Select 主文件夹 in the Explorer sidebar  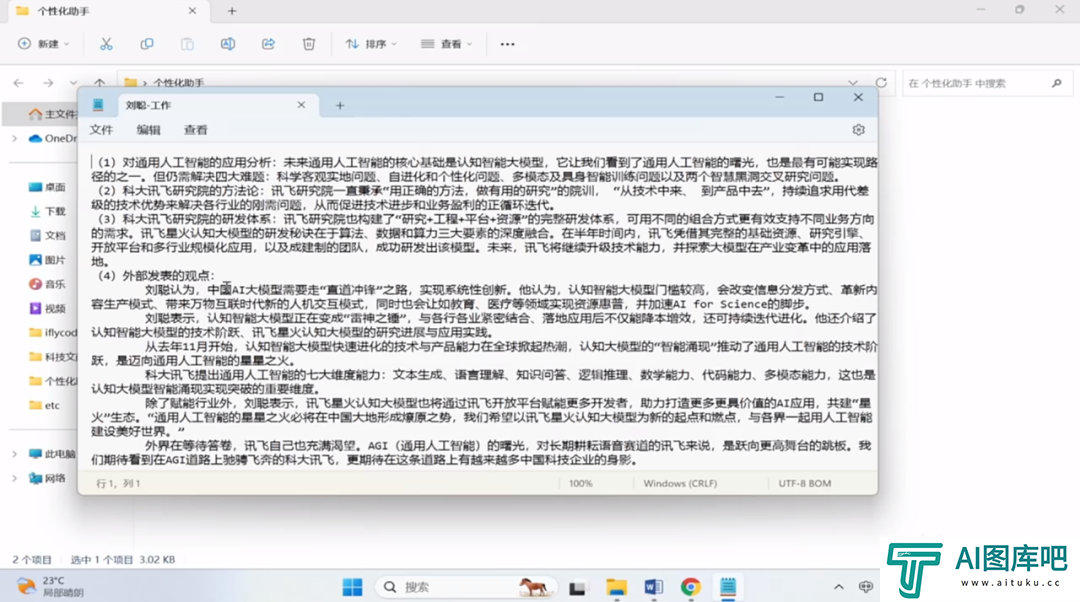pos(52,114)
